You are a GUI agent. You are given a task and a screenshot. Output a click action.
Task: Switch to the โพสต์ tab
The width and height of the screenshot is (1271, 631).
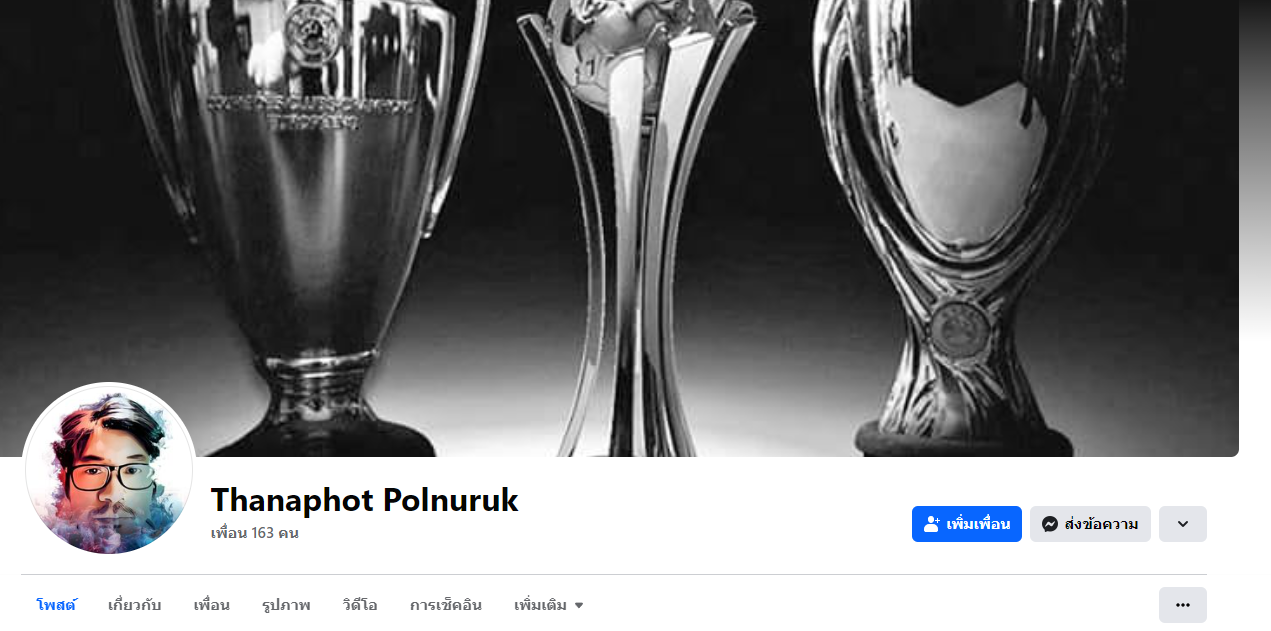pos(56,605)
